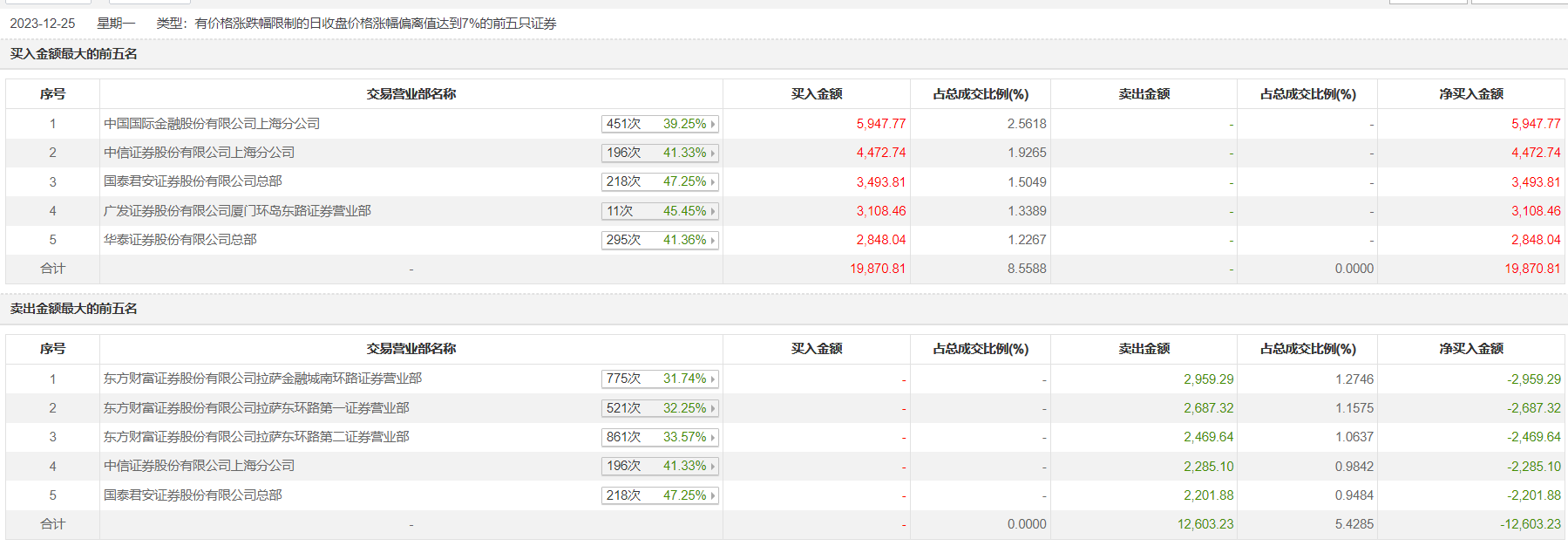The image size is (1568, 546).
Task: Open 东方财富证券拉萨金融城南环路营业部 link
Action: tap(262, 379)
